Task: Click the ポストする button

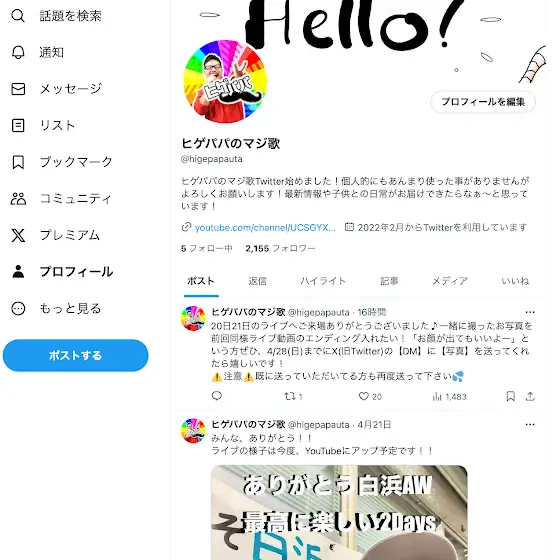Action: pos(75,355)
